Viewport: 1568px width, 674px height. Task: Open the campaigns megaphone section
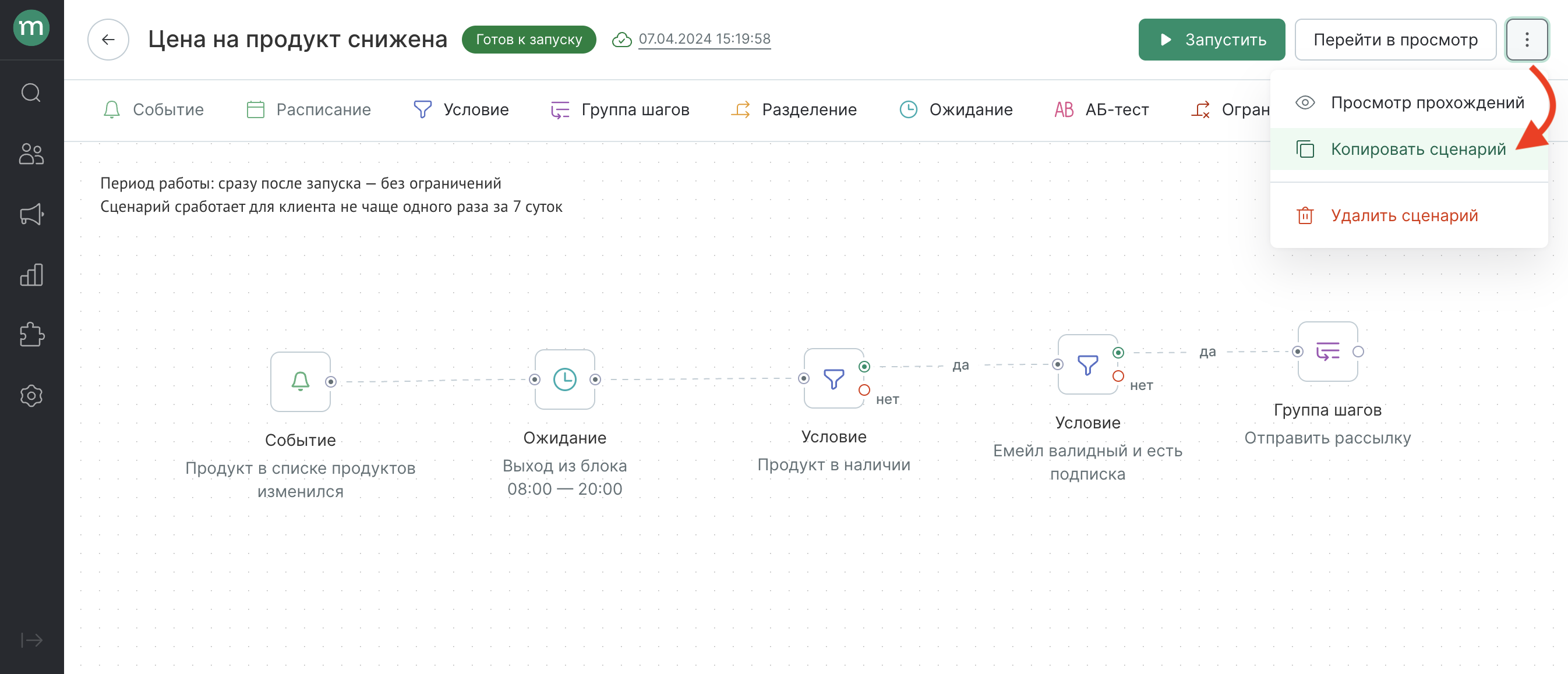click(x=31, y=214)
